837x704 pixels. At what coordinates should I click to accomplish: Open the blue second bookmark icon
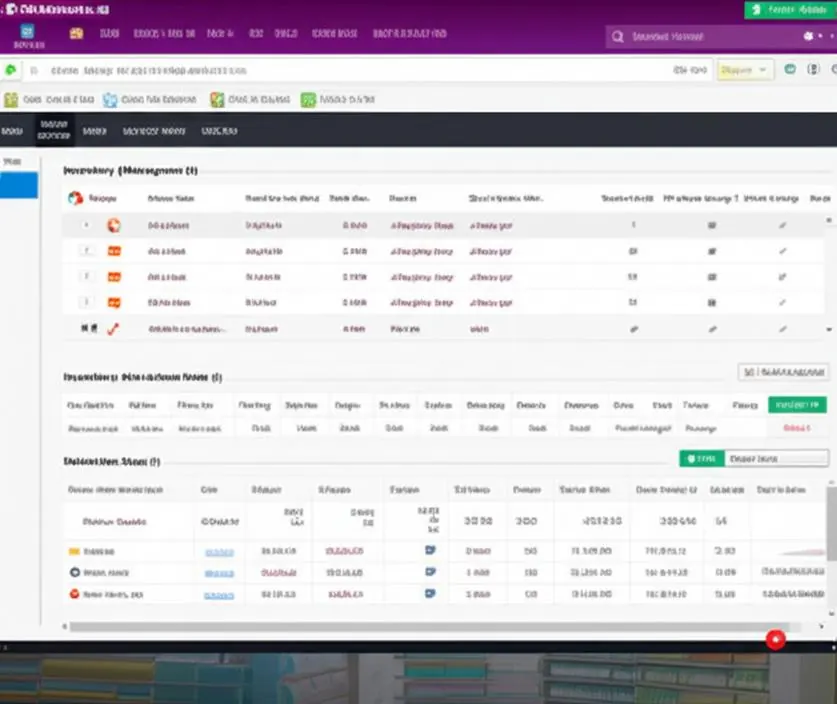[x=110, y=100]
